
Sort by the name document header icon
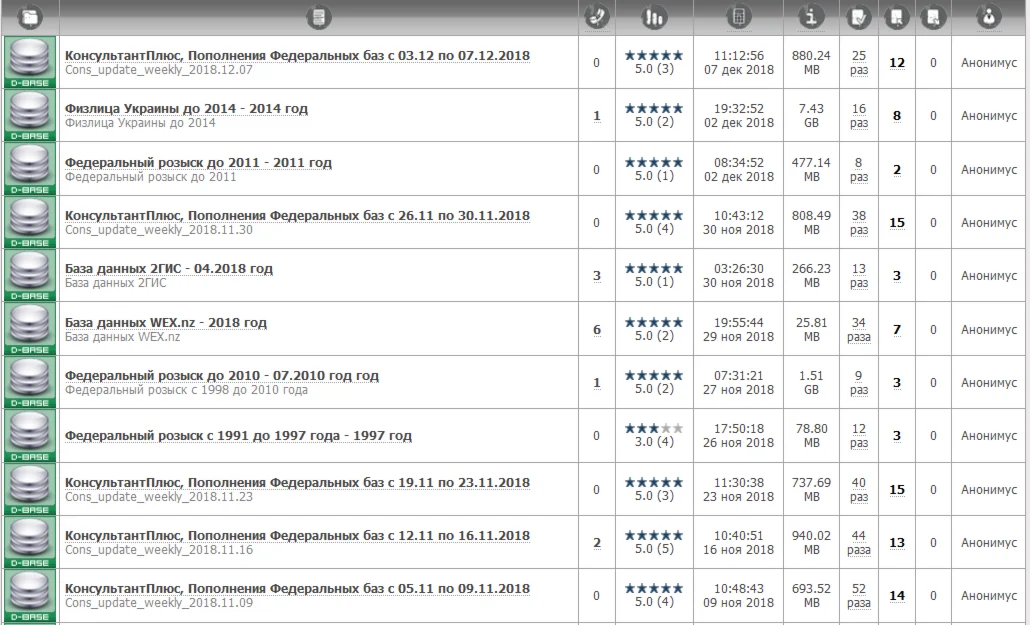pos(319,16)
